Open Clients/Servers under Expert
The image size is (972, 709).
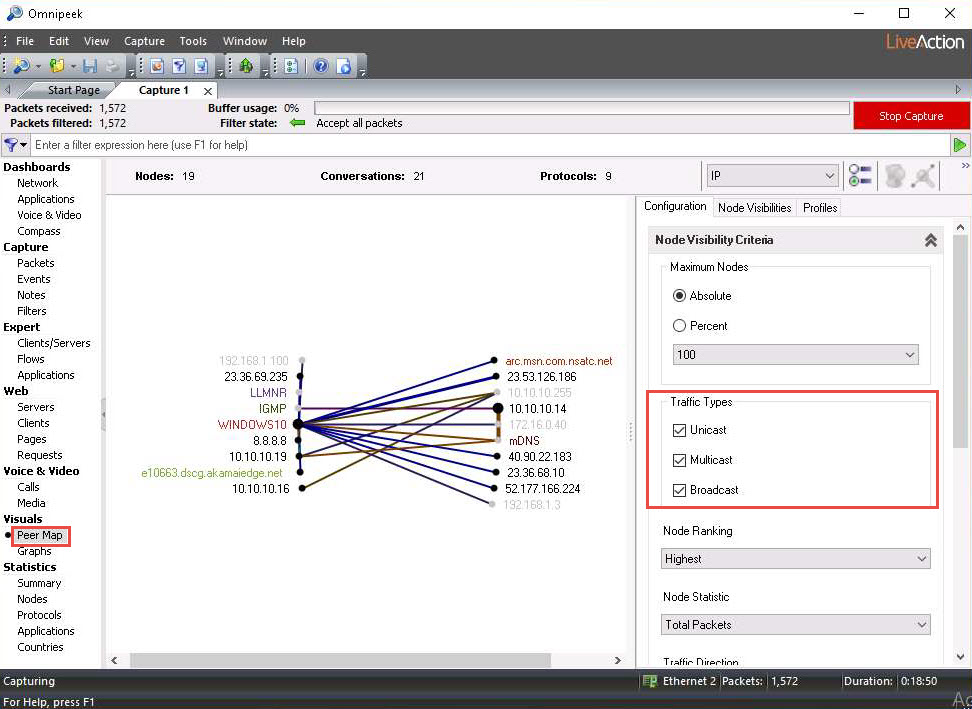(54, 343)
